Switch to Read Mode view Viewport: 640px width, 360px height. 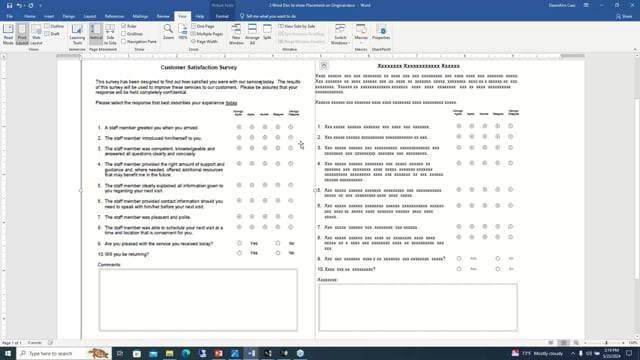8,34
